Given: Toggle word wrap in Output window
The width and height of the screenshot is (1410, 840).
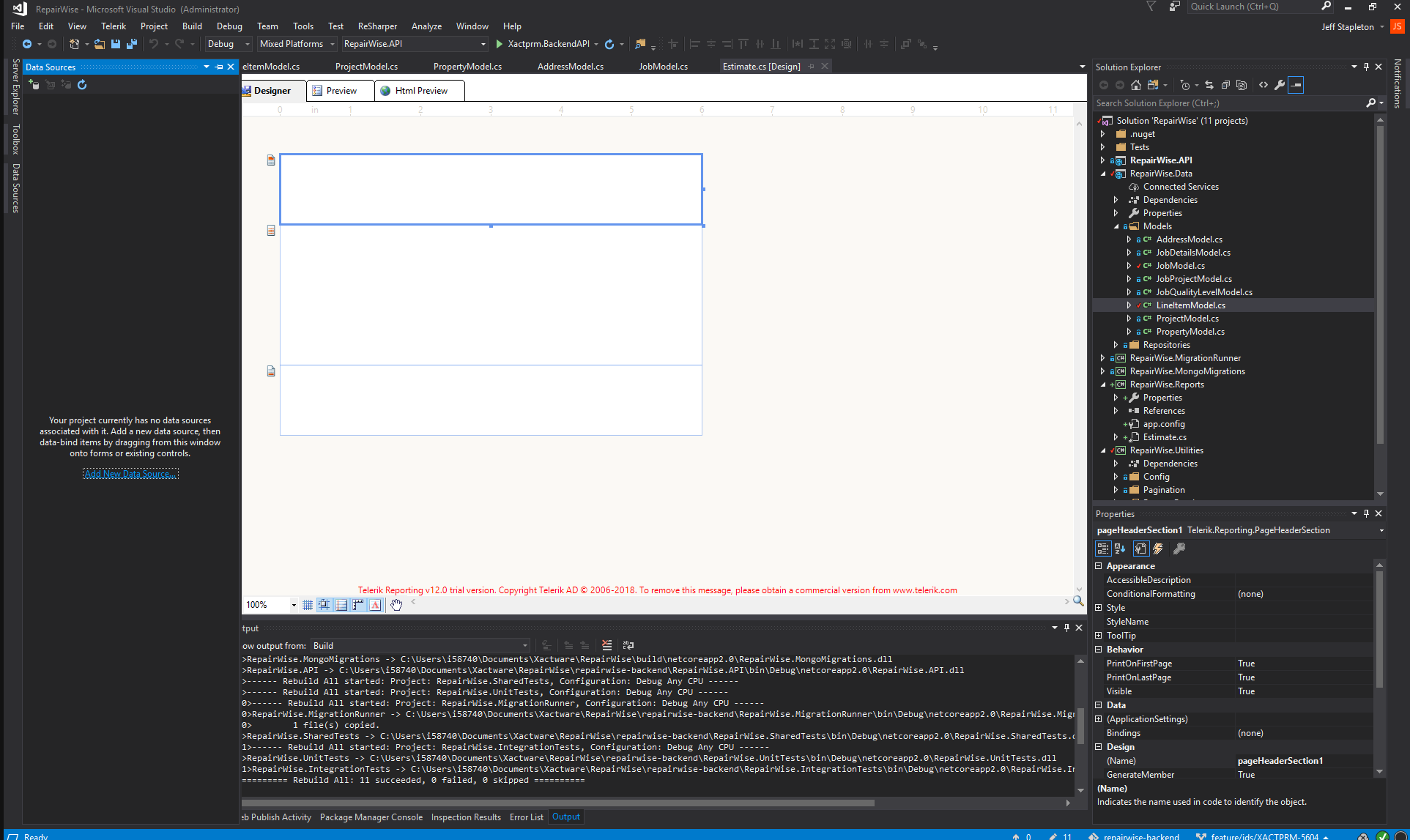Looking at the screenshot, I should tap(628, 645).
